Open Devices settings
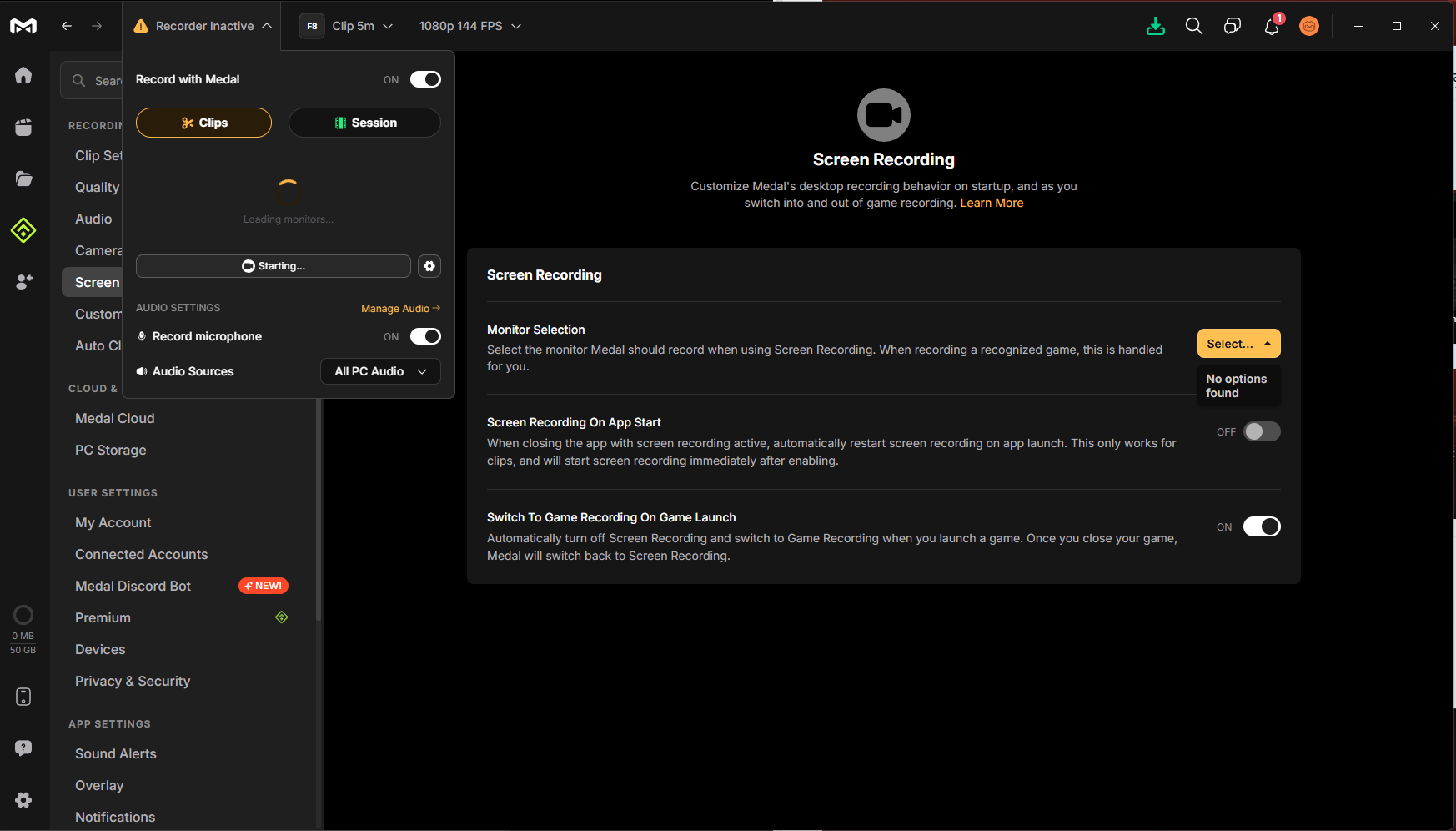 (100, 649)
